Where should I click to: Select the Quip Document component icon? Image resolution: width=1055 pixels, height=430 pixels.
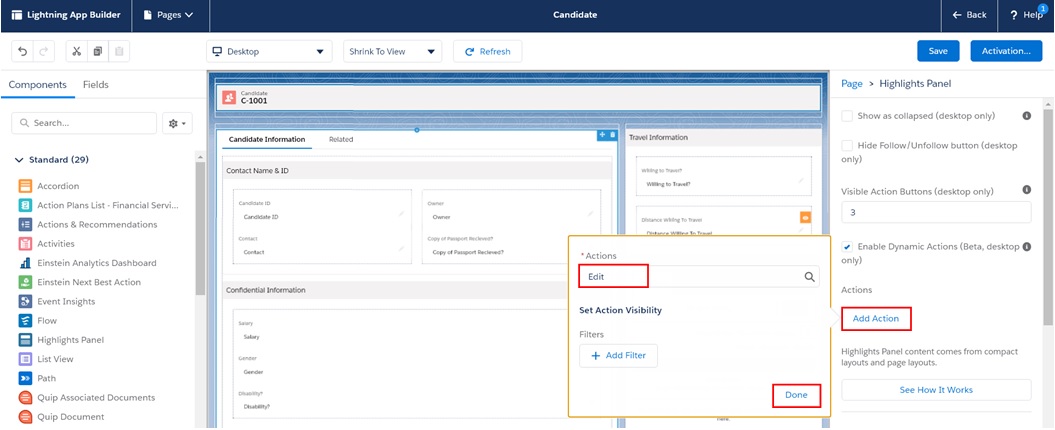click(26, 417)
